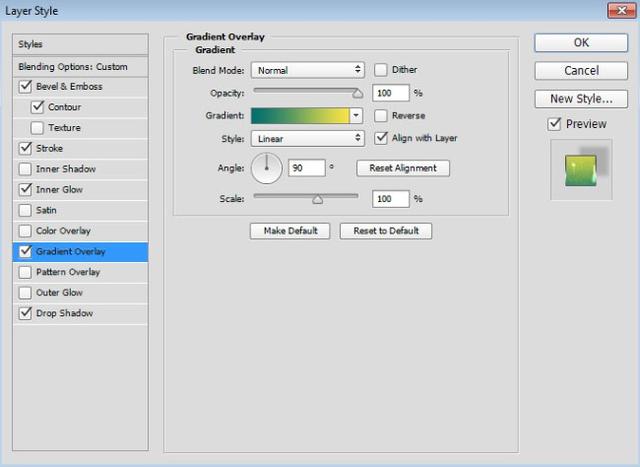Viewport: 640px width, 467px height.
Task: Click the Angle input field
Action: [306, 168]
